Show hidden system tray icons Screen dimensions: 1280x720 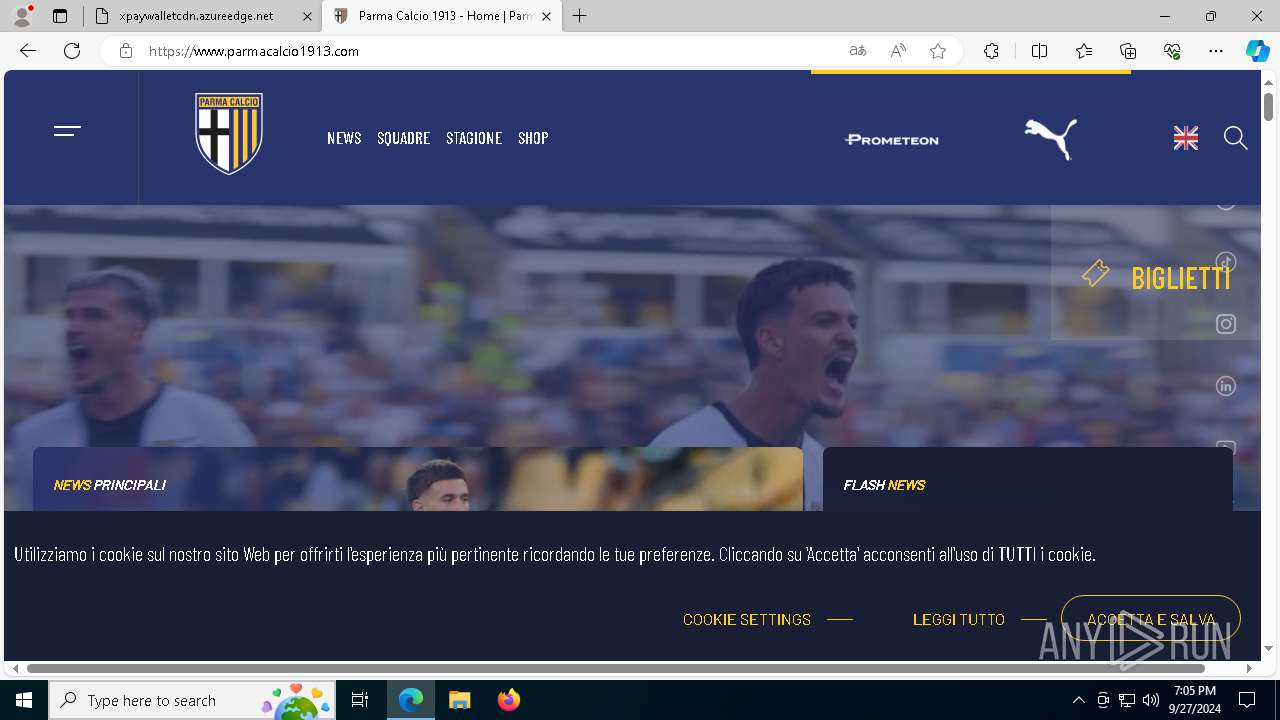pos(1078,700)
